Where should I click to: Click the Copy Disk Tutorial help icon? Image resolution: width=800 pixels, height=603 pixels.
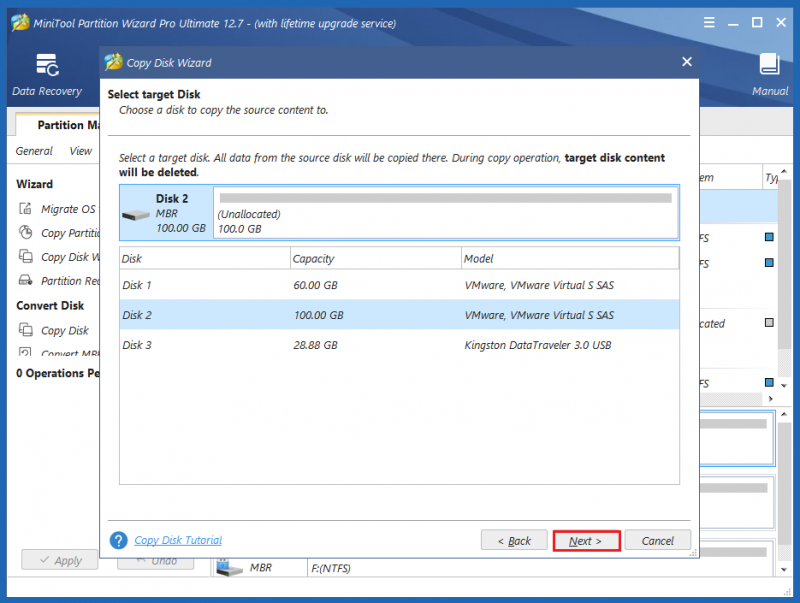click(x=118, y=540)
